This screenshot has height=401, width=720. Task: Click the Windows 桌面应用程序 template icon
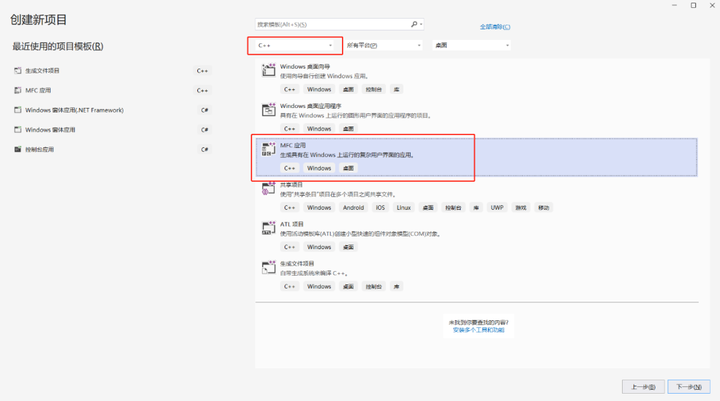tap(269, 110)
